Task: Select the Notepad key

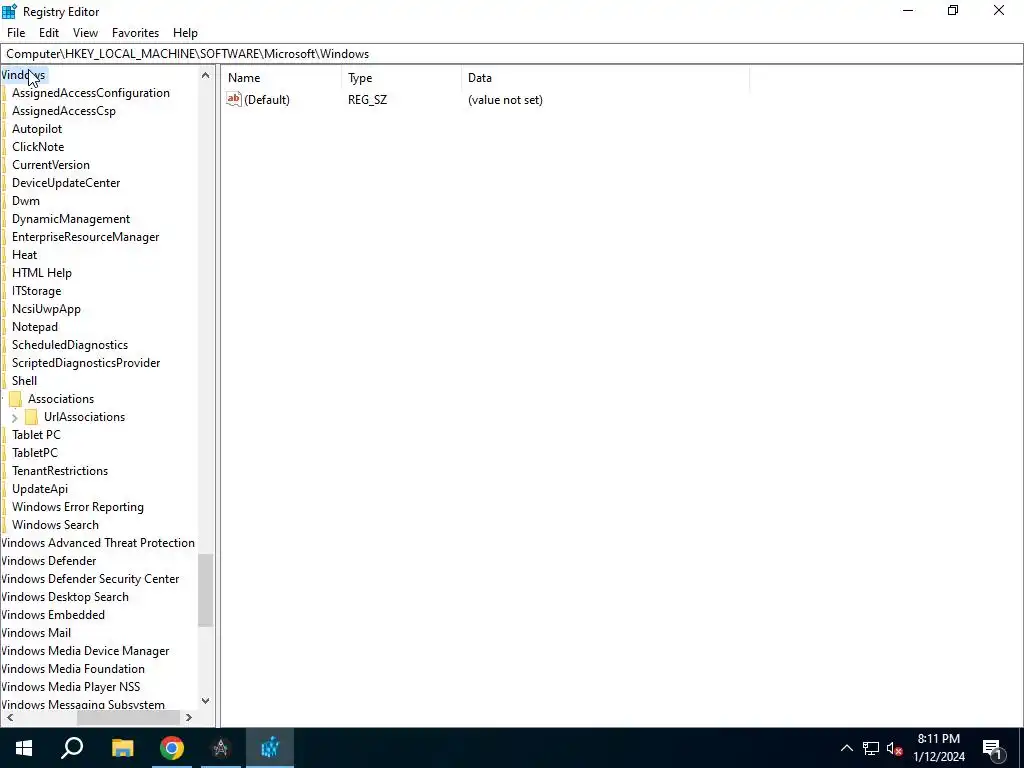Action: 35,327
